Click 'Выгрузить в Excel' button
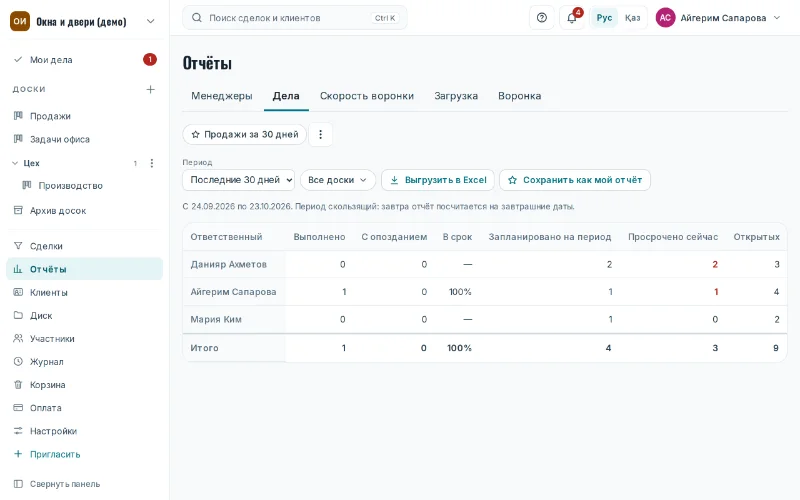Viewport: 800px width, 500px height. tap(438, 180)
